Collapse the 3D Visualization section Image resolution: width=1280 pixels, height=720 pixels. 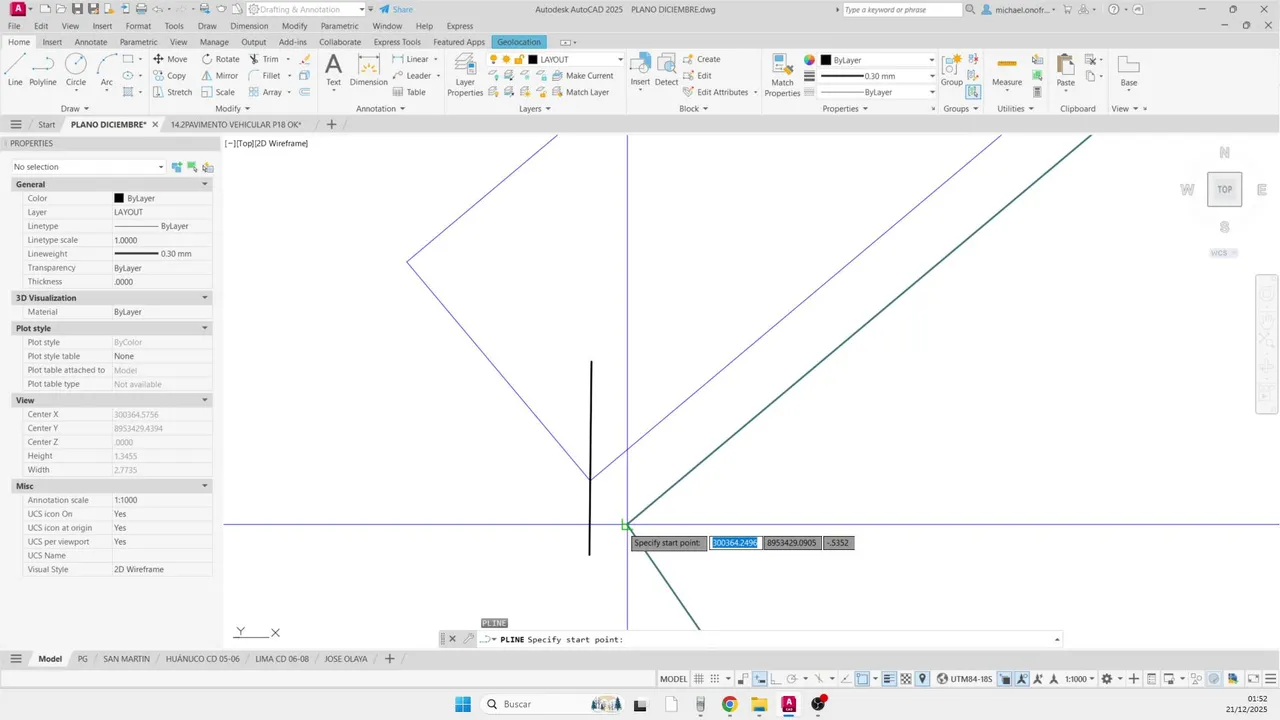(x=205, y=298)
